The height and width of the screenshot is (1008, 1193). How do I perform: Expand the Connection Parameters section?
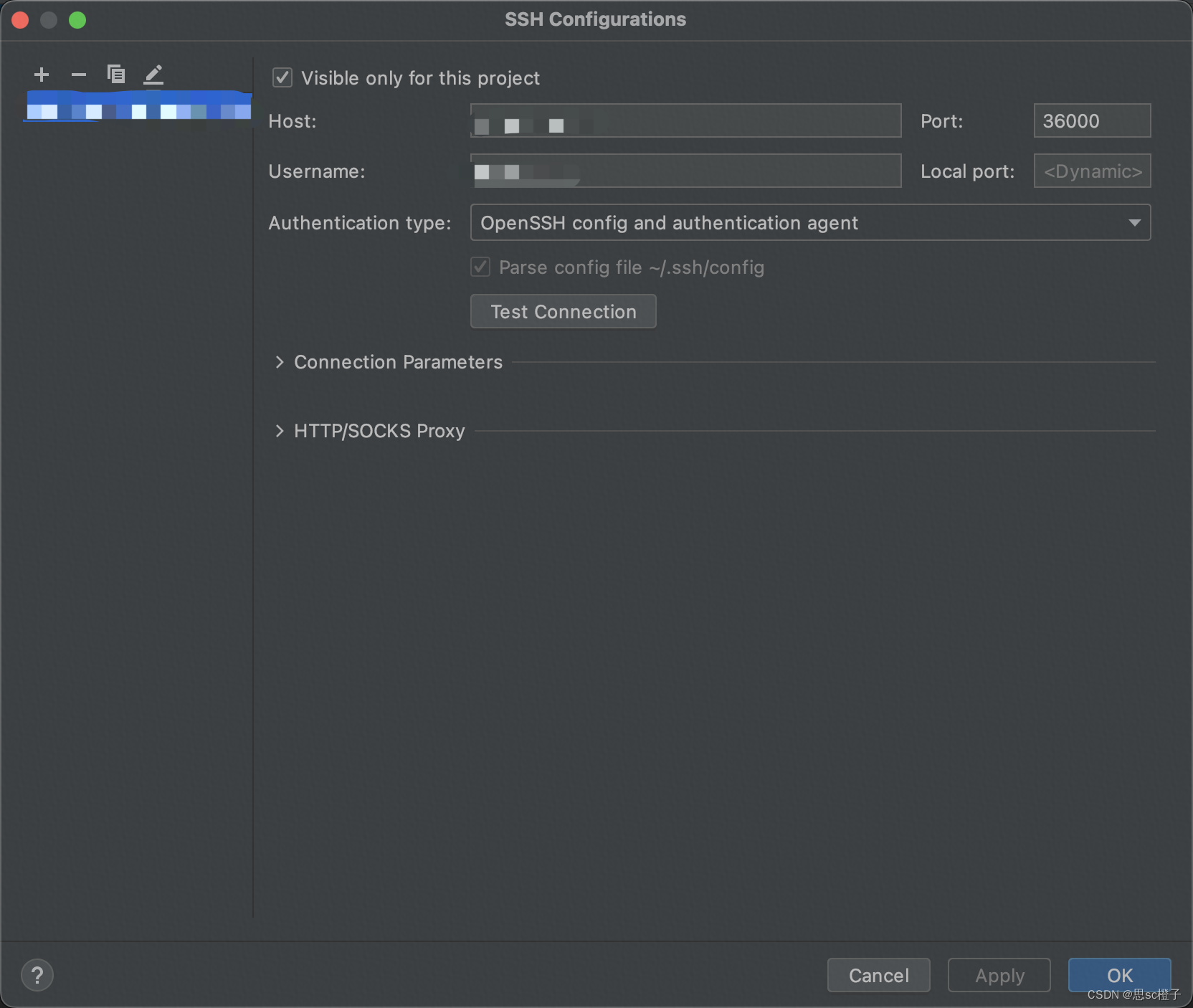[x=280, y=362]
